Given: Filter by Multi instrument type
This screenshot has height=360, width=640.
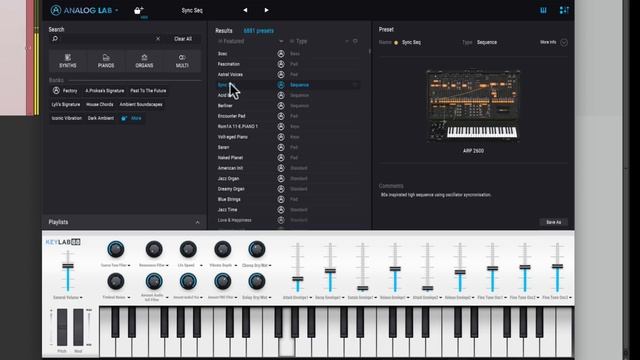Looking at the screenshot, I should pyautogui.click(x=182, y=61).
